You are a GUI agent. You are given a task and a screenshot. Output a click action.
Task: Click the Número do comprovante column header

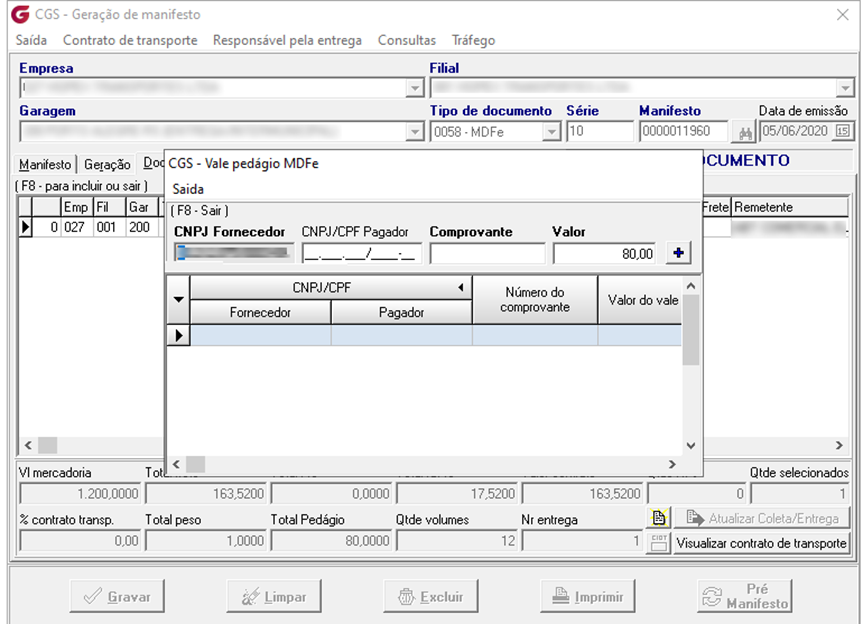click(535, 300)
